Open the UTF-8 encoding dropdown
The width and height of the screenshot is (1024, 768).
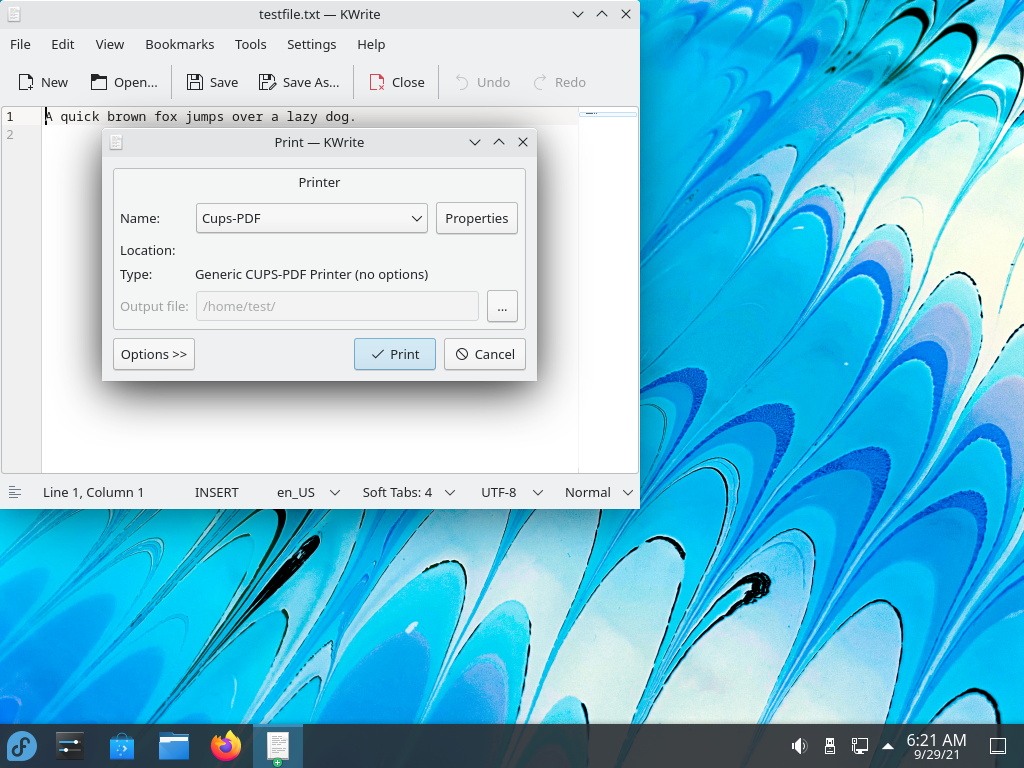click(x=512, y=492)
